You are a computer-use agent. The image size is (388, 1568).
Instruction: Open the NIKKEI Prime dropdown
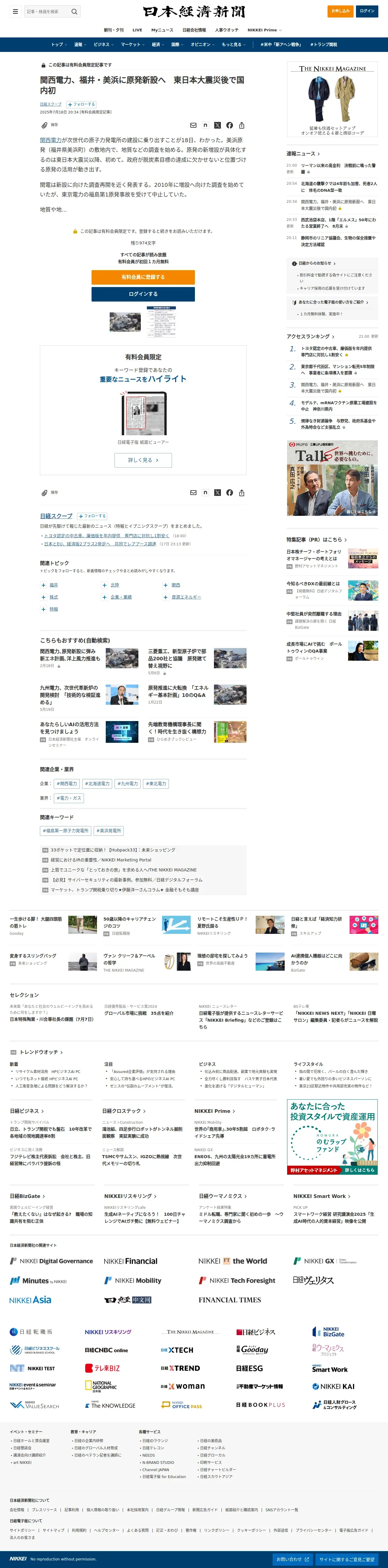coord(264,30)
